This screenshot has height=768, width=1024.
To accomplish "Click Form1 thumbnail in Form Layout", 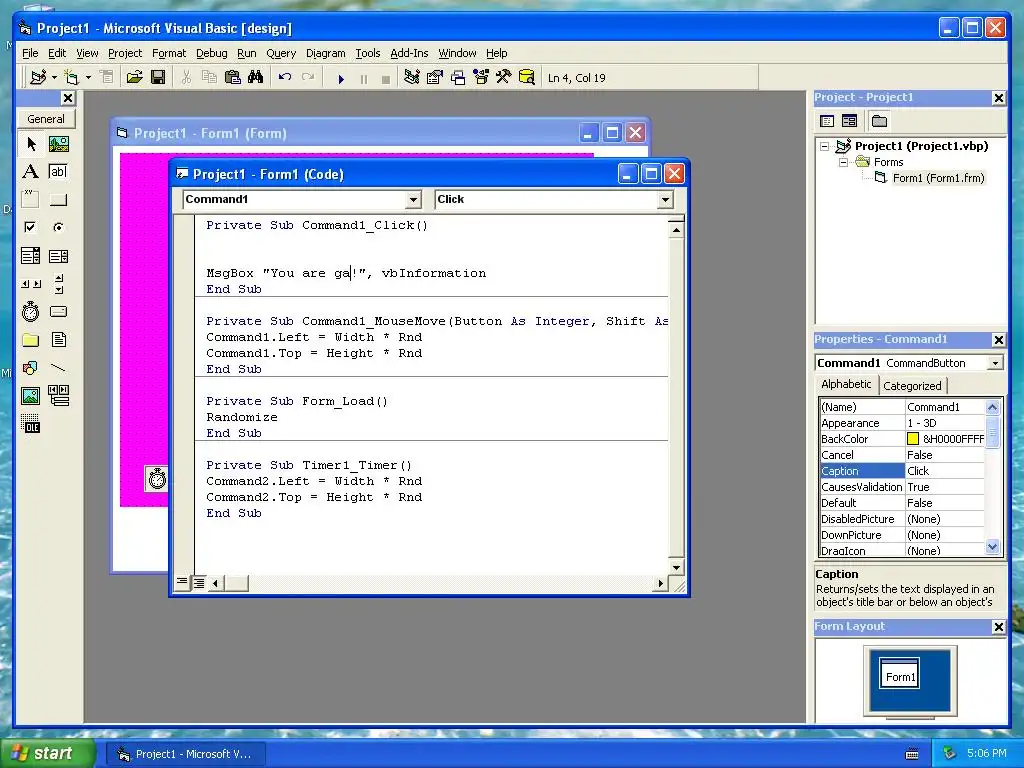I will pyautogui.click(x=900, y=673).
